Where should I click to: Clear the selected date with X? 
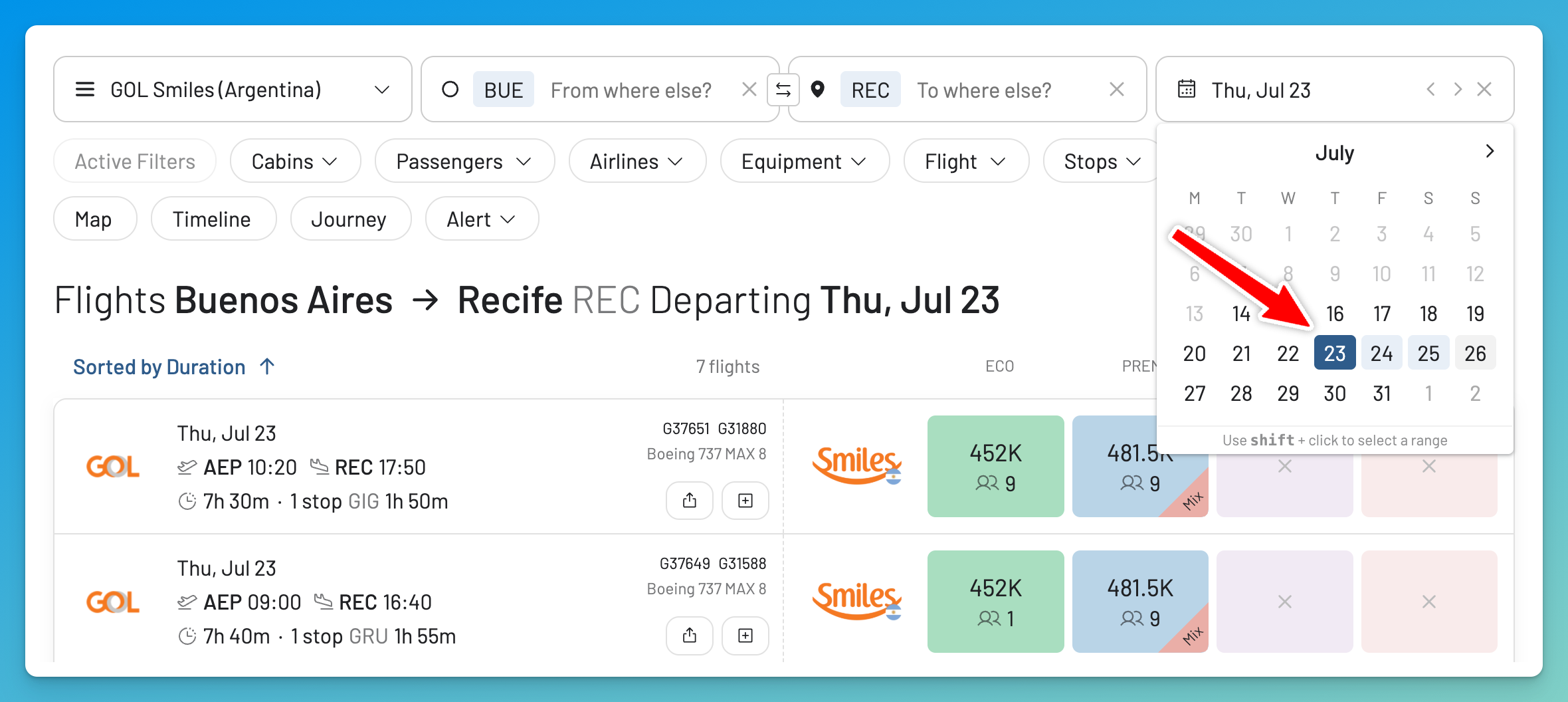point(1484,89)
